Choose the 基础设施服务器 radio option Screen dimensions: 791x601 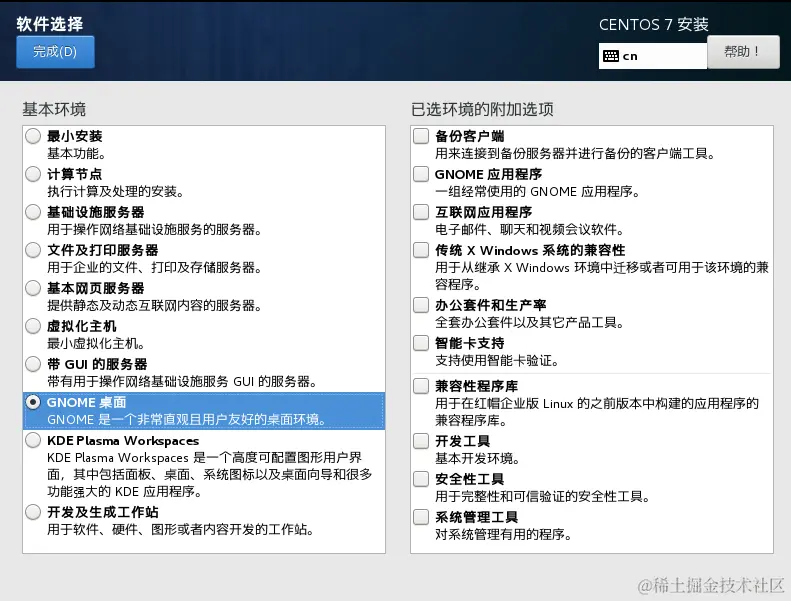click(33, 212)
